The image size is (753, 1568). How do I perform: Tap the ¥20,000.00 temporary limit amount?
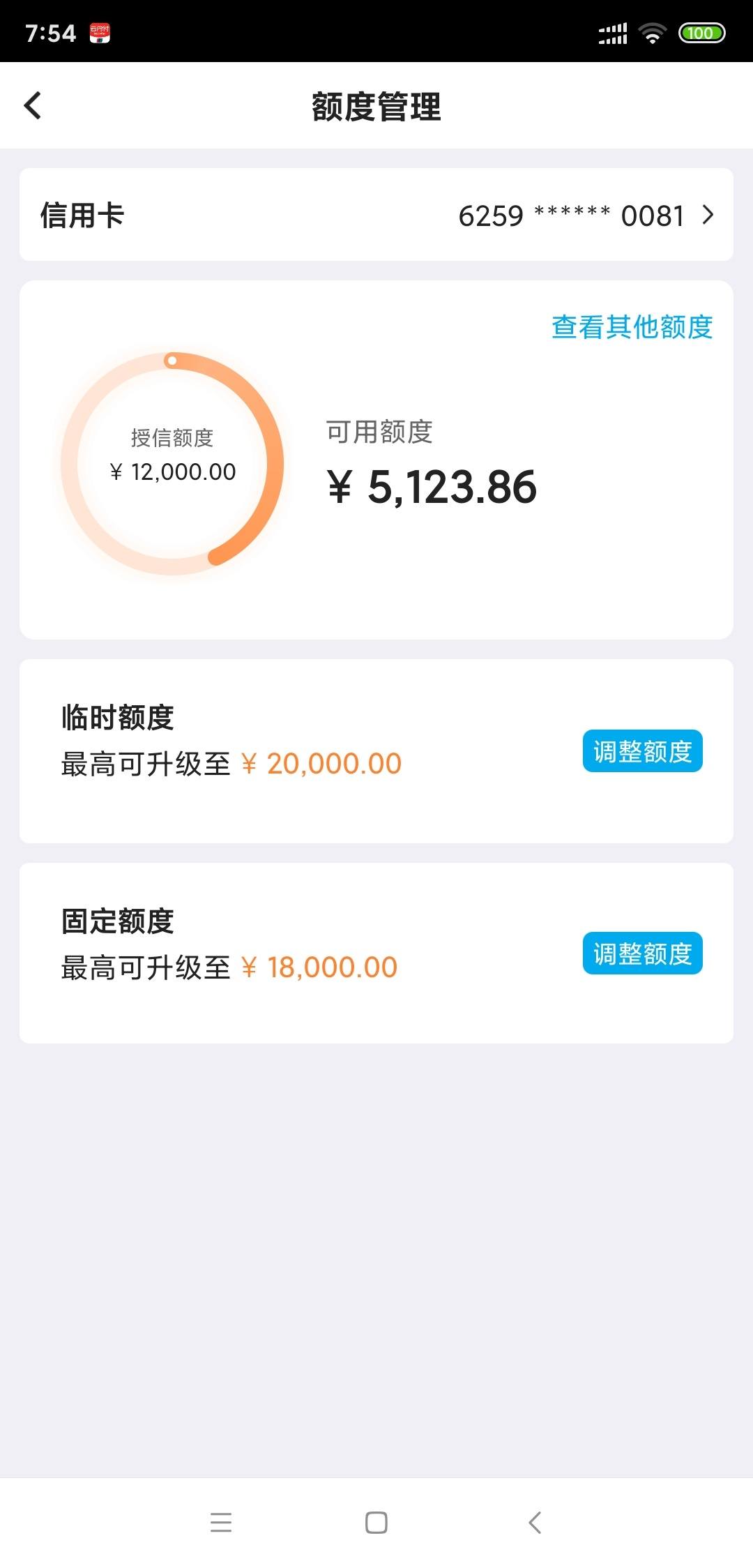(x=321, y=764)
